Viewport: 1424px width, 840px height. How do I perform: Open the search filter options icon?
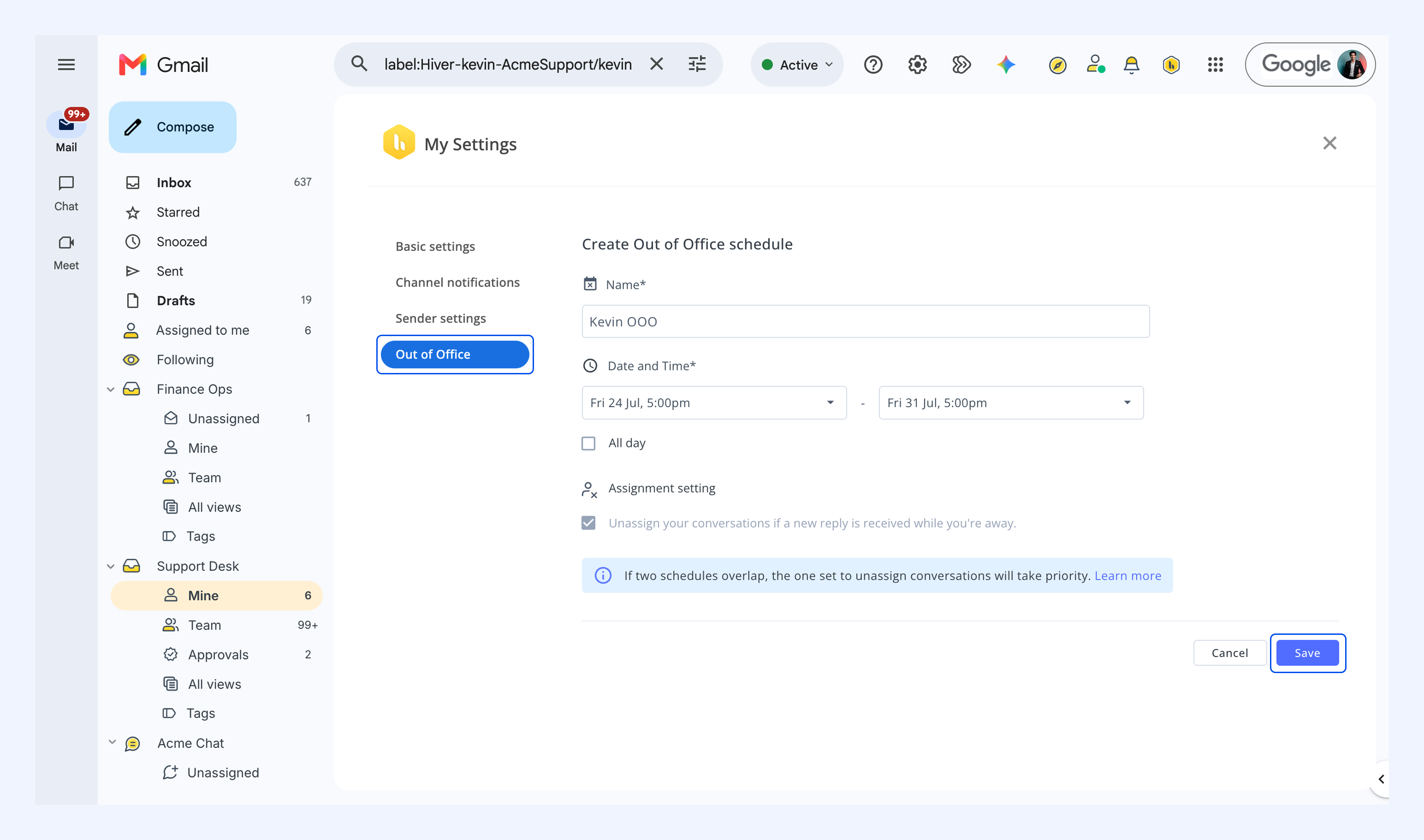point(697,64)
